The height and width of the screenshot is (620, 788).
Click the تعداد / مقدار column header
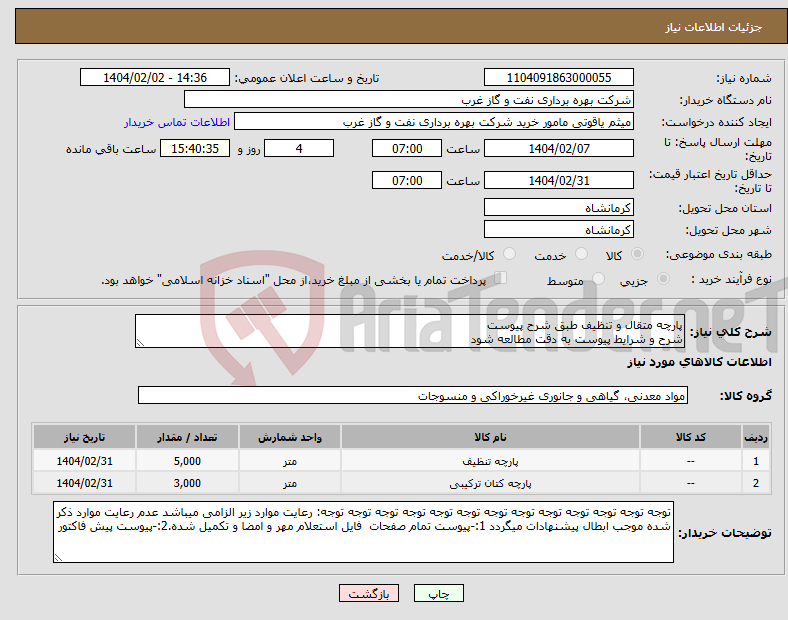pos(187,437)
